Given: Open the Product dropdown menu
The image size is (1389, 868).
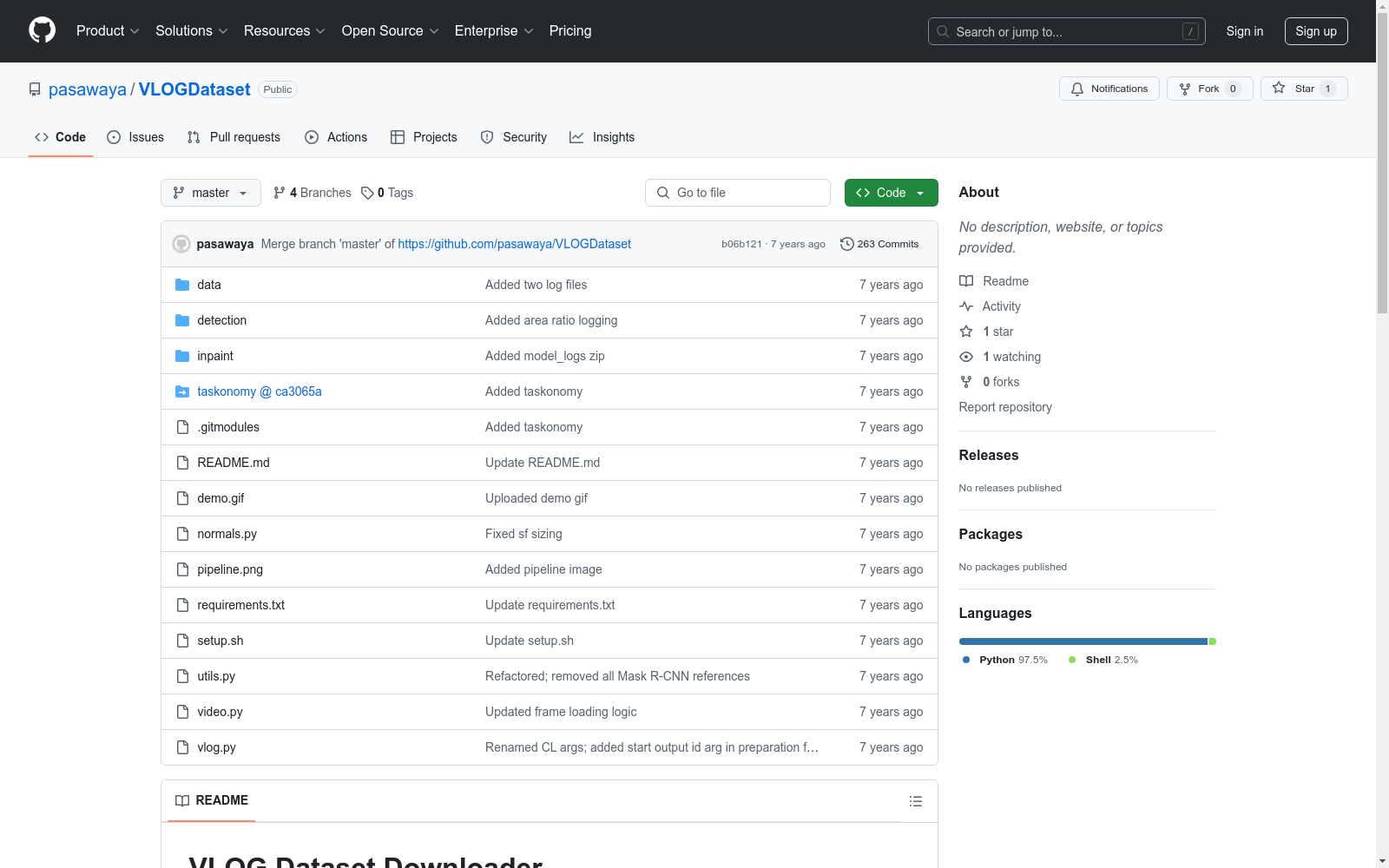Looking at the screenshot, I should point(108,31).
